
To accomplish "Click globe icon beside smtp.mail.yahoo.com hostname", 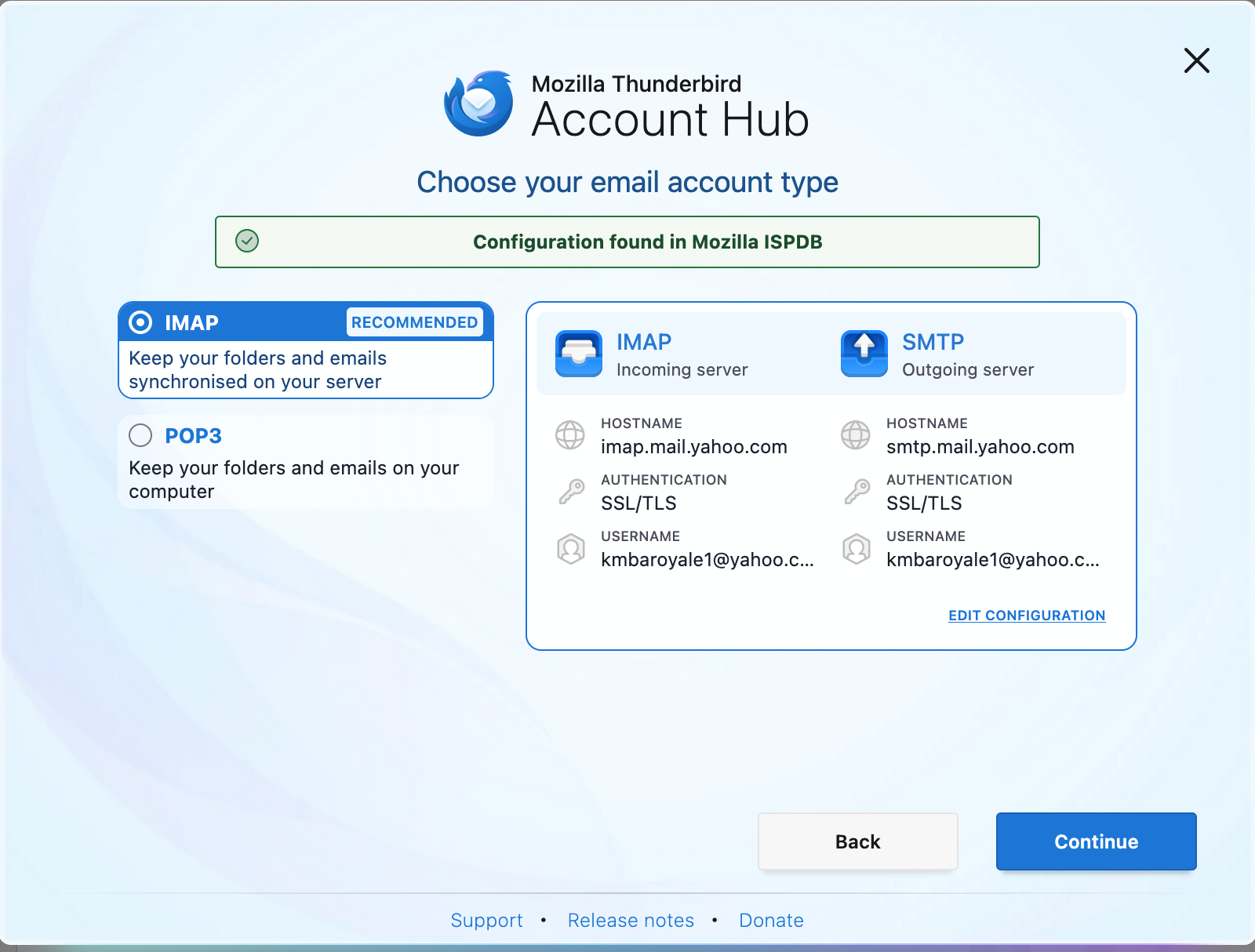I will [x=856, y=435].
